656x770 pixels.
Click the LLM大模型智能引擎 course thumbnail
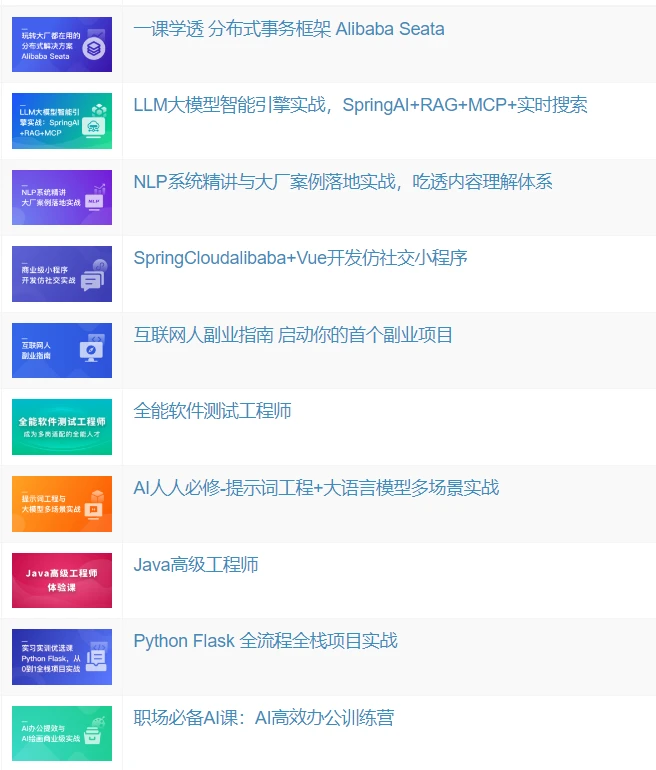pyautogui.click(x=62, y=121)
